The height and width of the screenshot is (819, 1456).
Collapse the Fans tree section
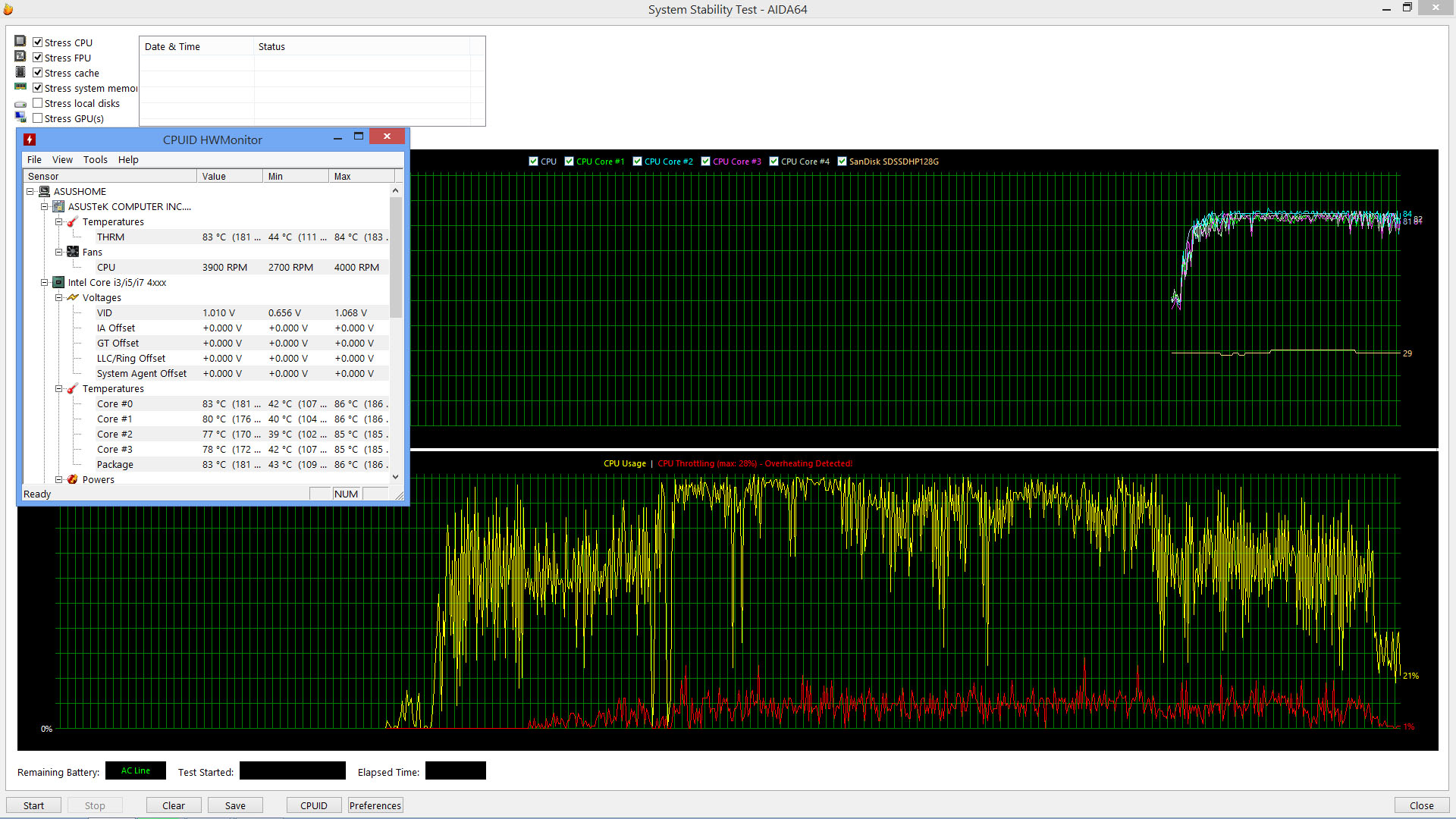point(59,253)
